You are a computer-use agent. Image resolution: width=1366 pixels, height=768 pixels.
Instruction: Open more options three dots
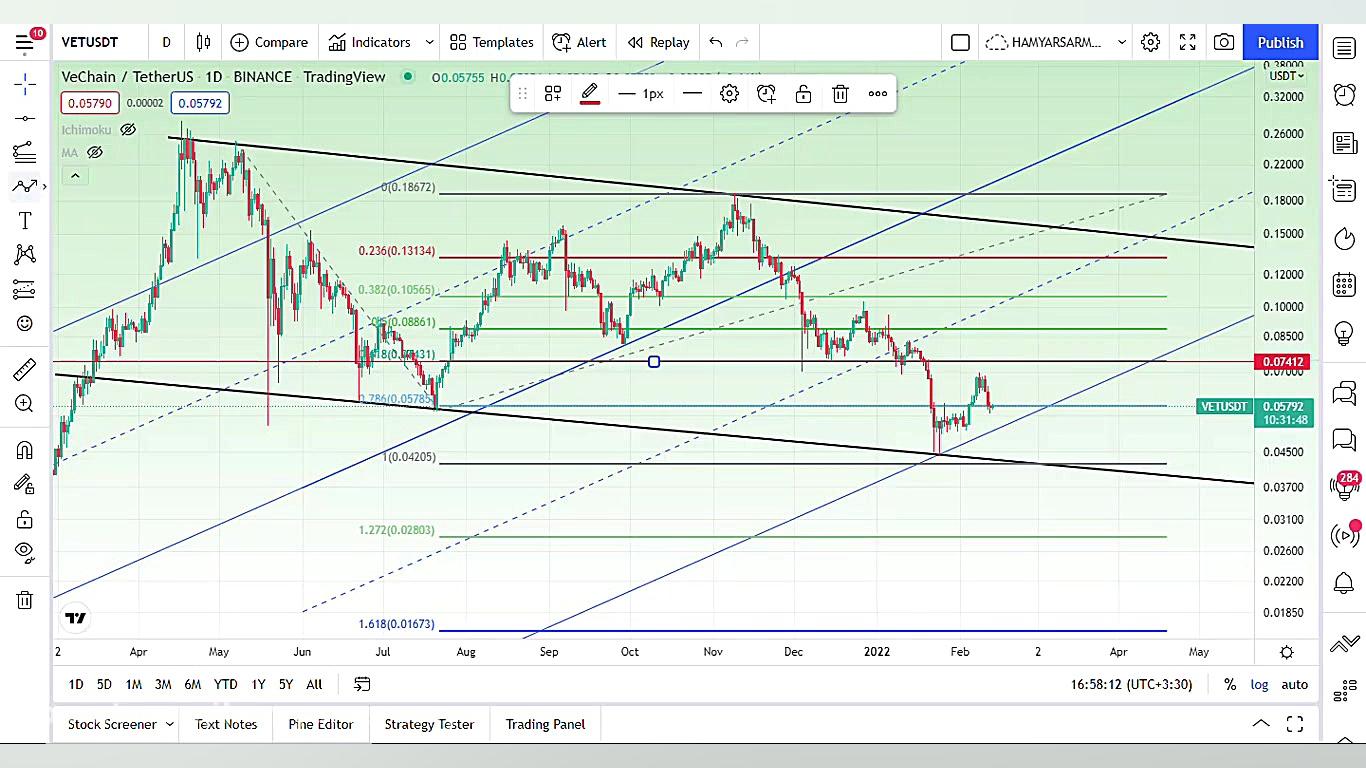(878, 93)
